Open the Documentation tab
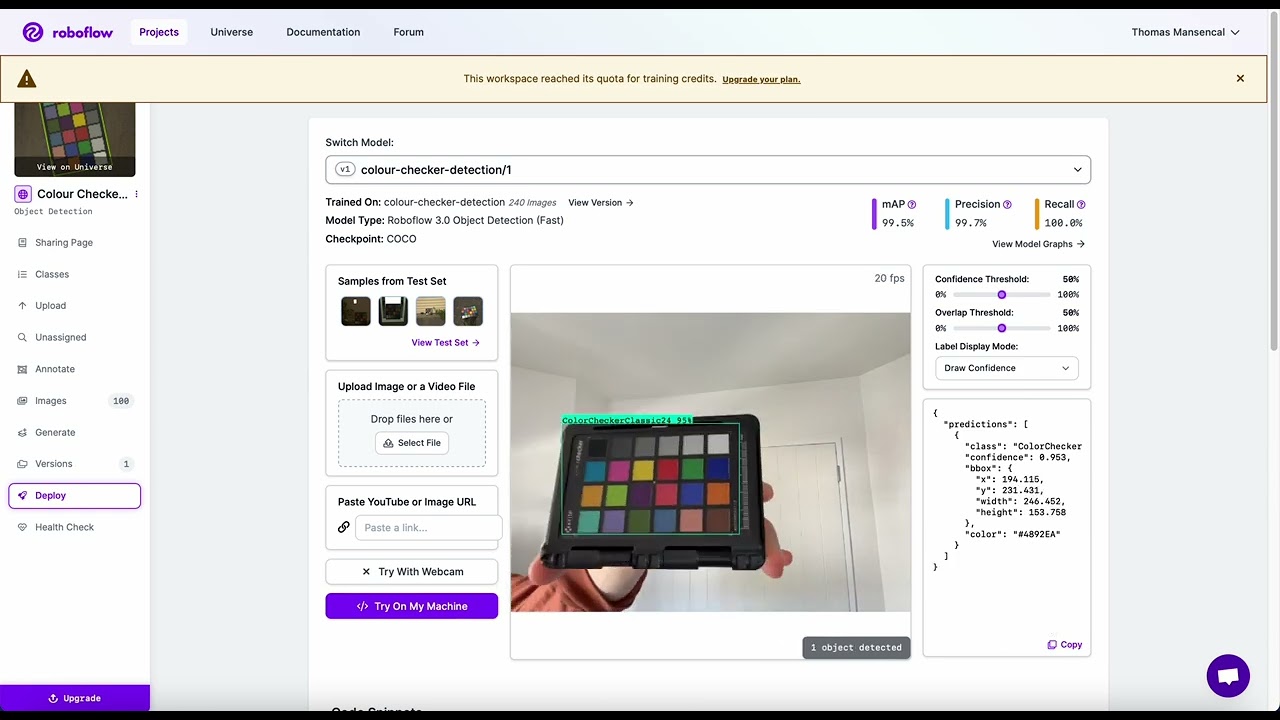 (x=323, y=32)
